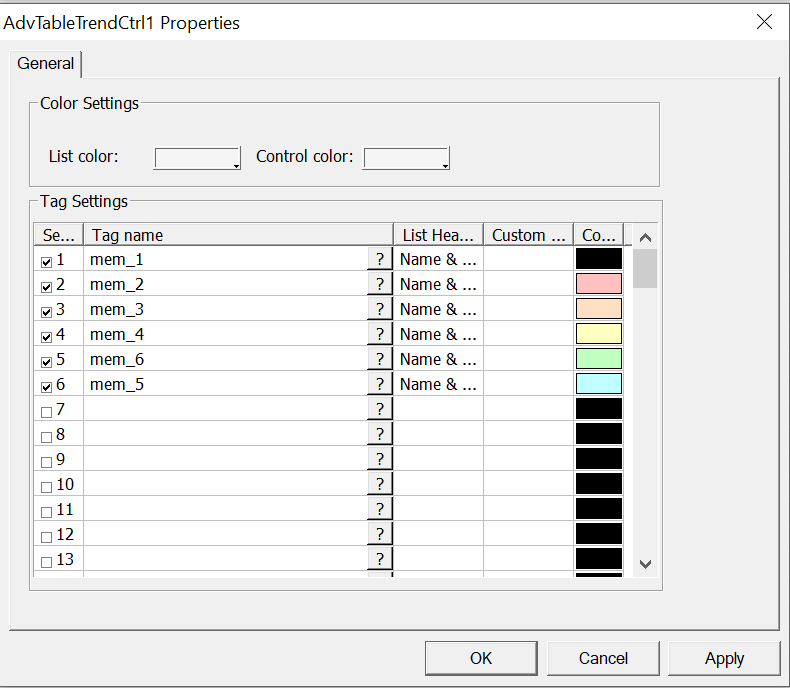Open List Header dropdown for mem_6

click(x=438, y=359)
